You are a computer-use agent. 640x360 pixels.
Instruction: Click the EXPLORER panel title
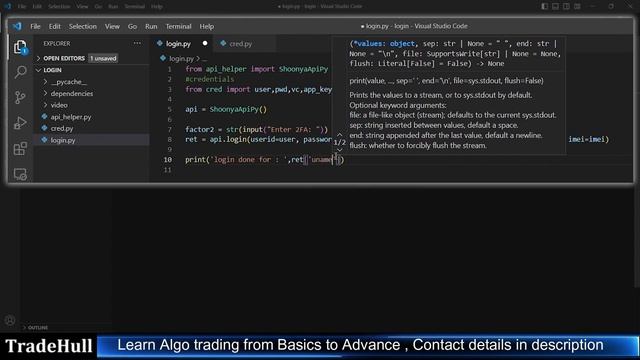tap(57, 43)
